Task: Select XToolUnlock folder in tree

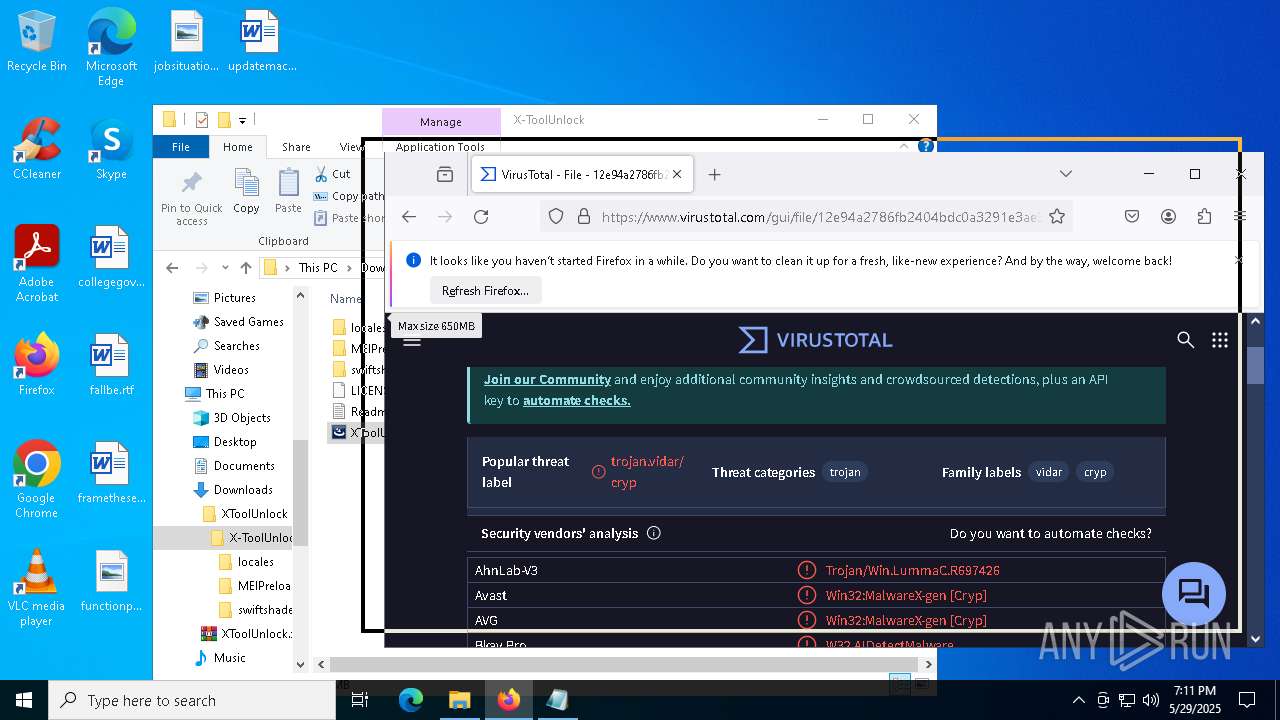Action: click(x=254, y=514)
